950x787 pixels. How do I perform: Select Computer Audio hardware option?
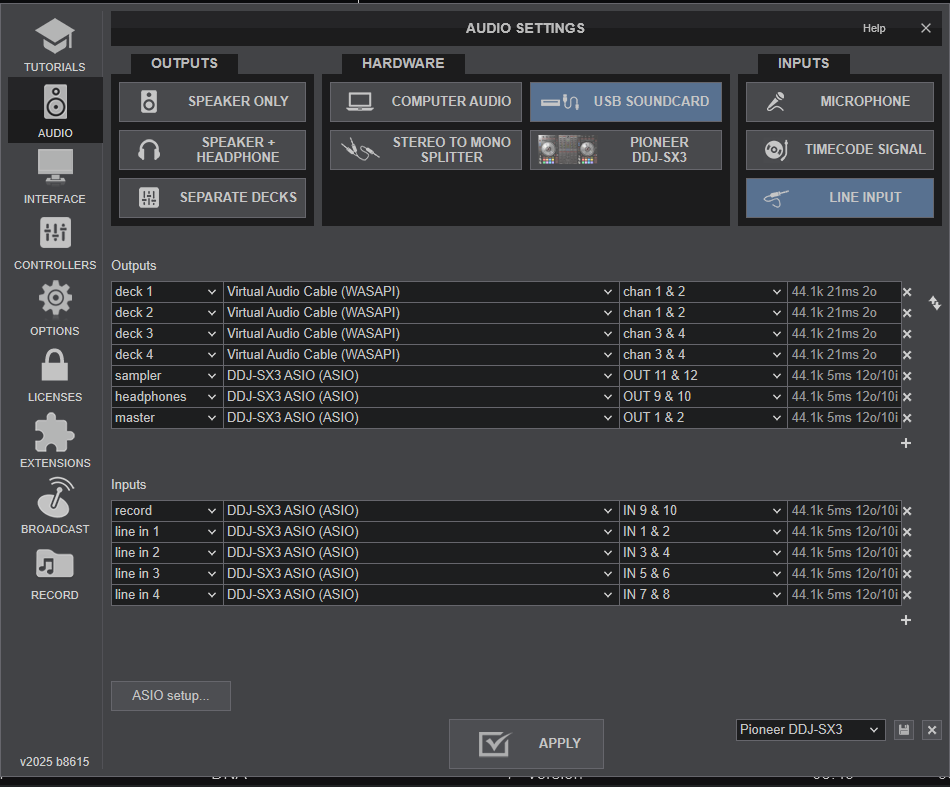[425, 102]
